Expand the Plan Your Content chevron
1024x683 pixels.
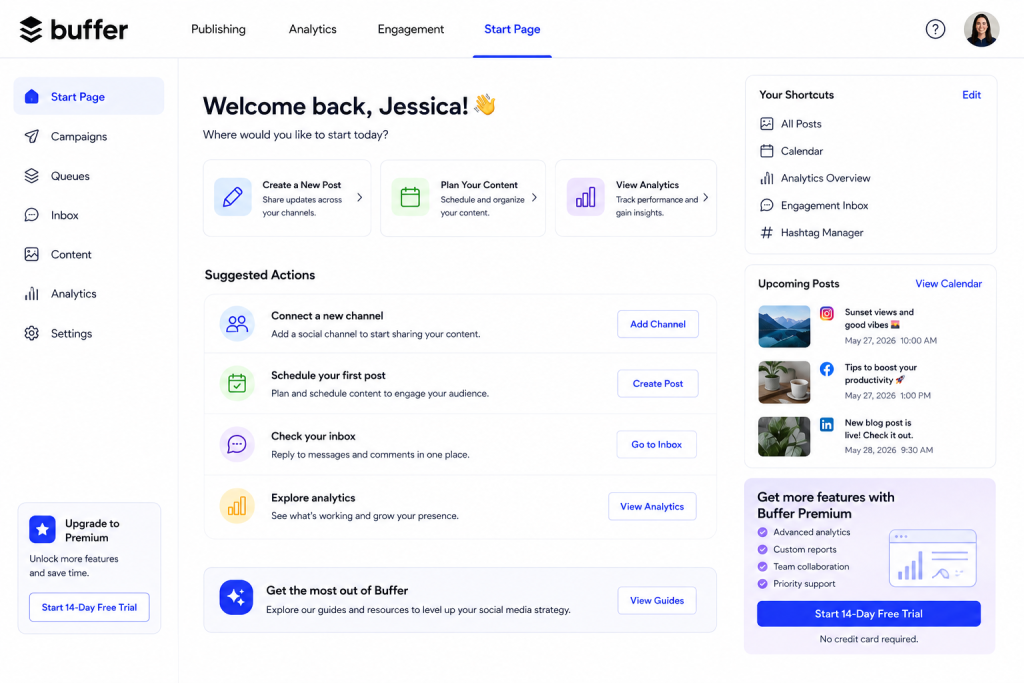coord(534,197)
